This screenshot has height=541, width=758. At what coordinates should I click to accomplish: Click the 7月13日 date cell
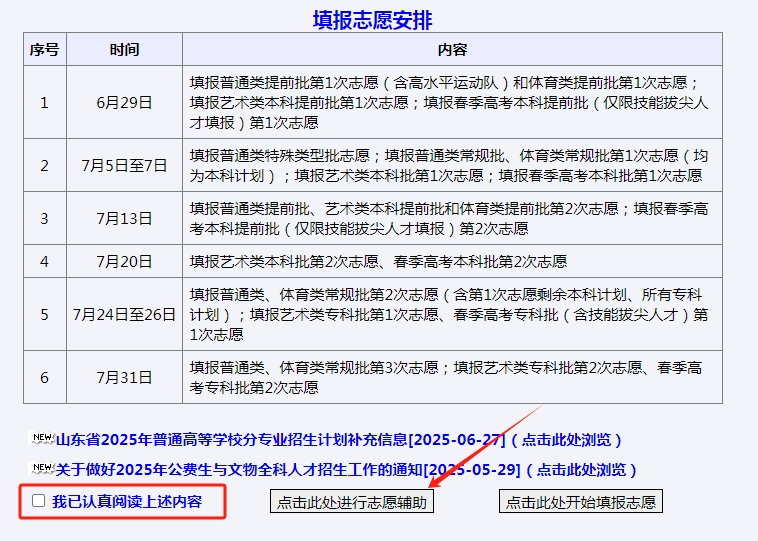click(124, 218)
